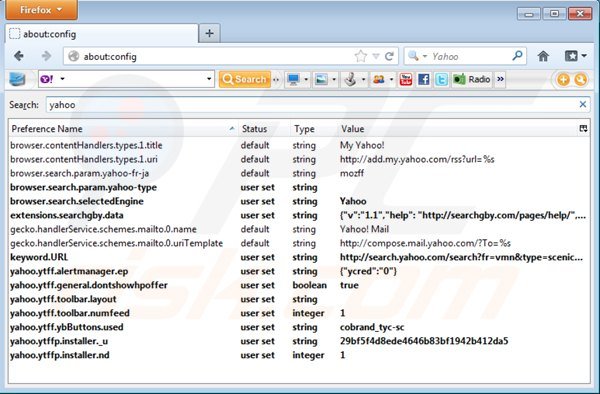Select browser.search.param.yahoo-fr-ja preference
The height and width of the screenshot is (394, 600).
coord(299,173)
